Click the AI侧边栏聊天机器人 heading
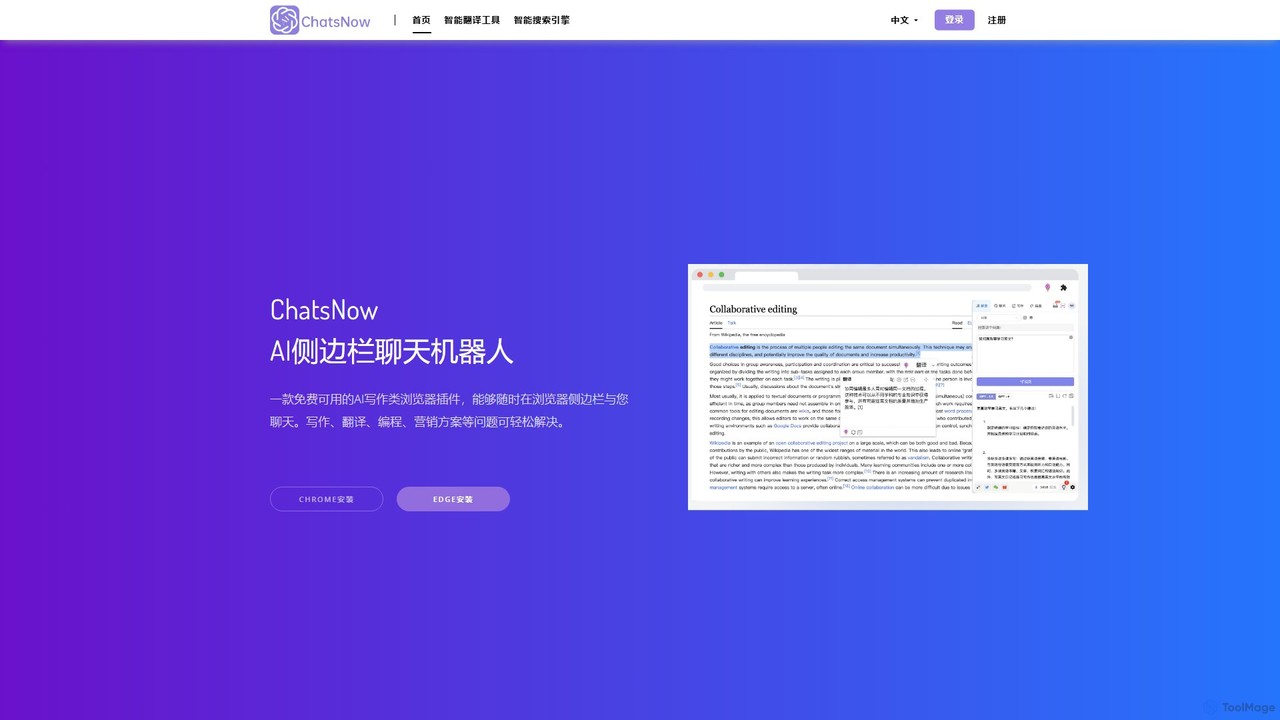This screenshot has height=720, width=1280. [392, 351]
